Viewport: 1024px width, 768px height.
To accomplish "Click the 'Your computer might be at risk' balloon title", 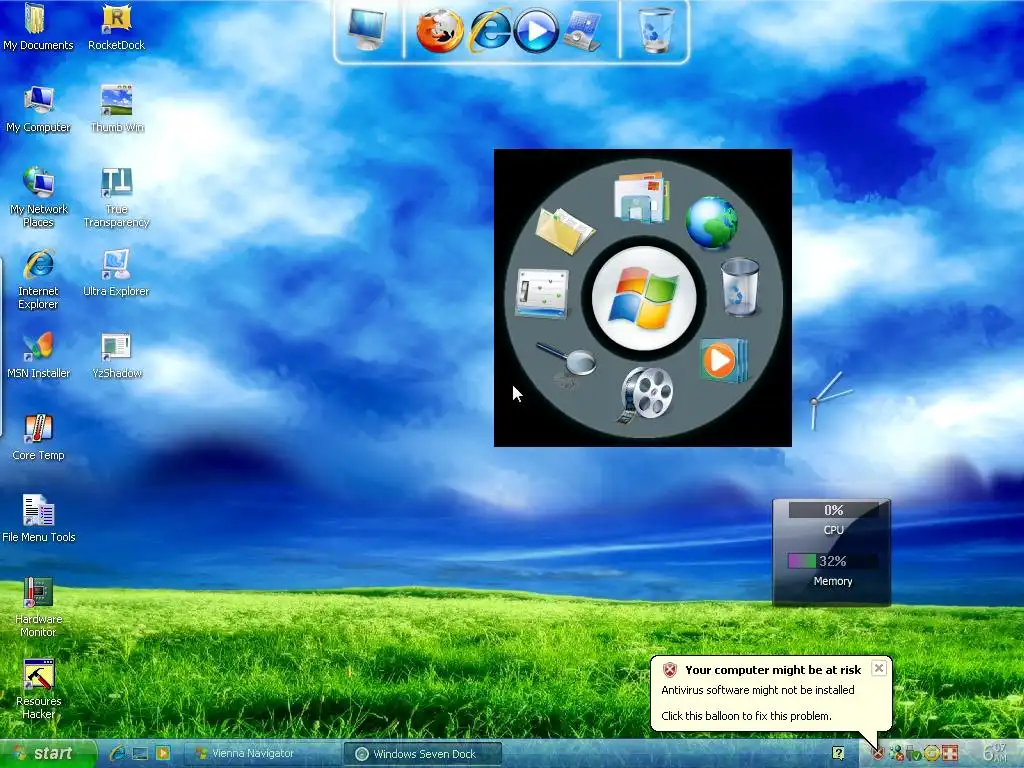I will (773, 670).
